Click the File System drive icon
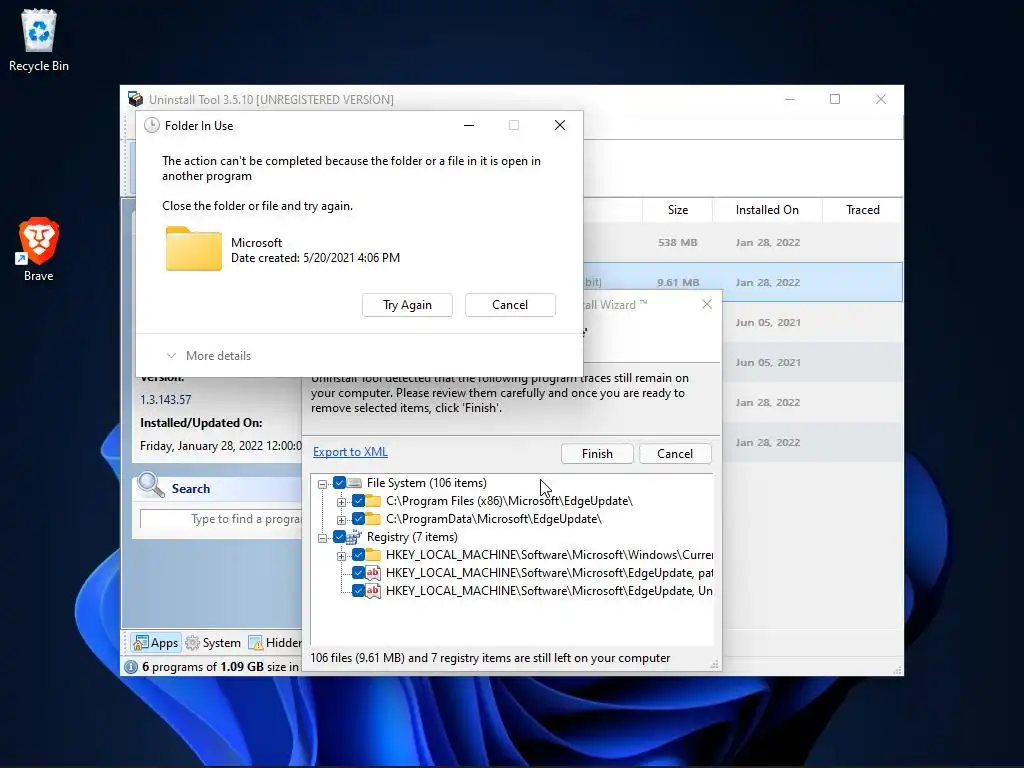This screenshot has height=768, width=1024. coord(355,483)
